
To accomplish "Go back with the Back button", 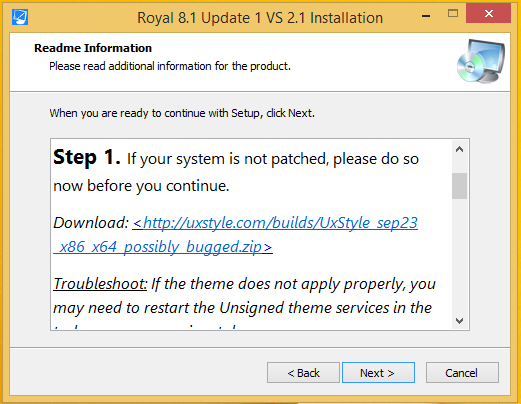I will point(303,373).
